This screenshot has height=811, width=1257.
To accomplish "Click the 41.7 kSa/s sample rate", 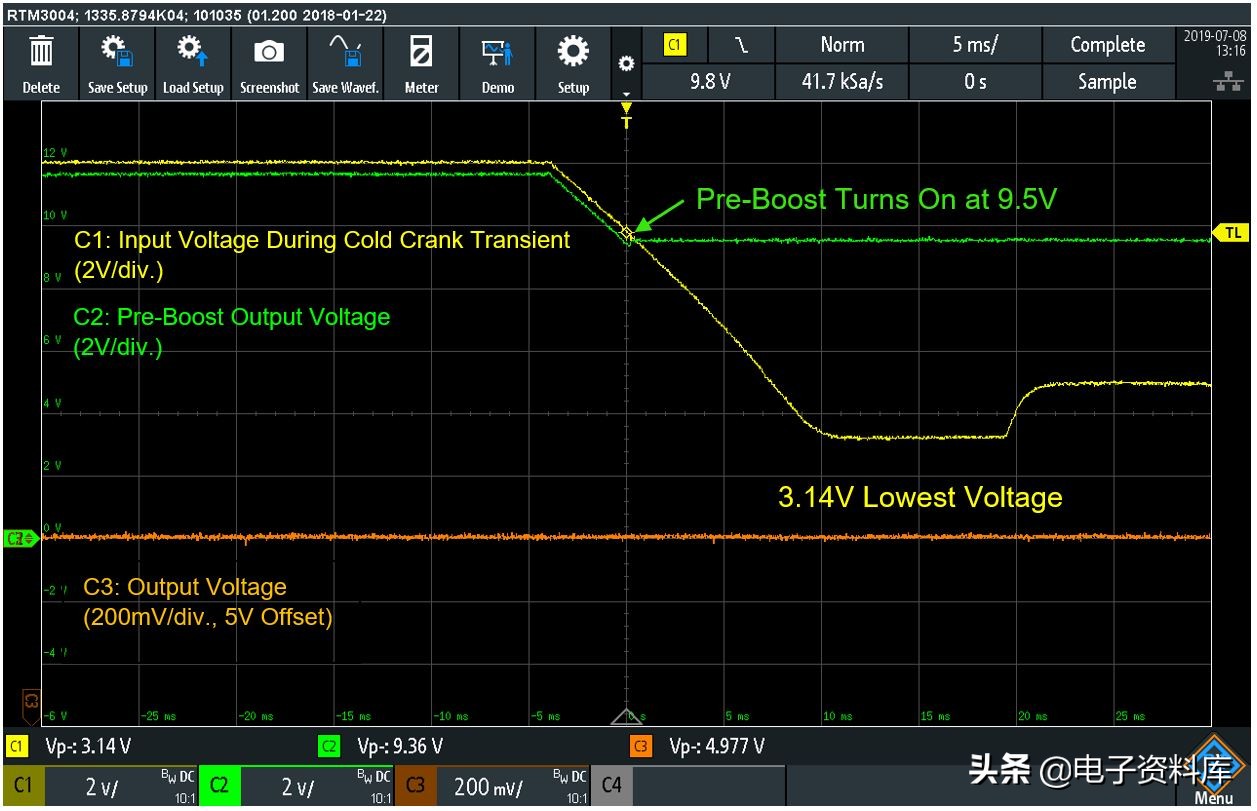I will 842,82.
